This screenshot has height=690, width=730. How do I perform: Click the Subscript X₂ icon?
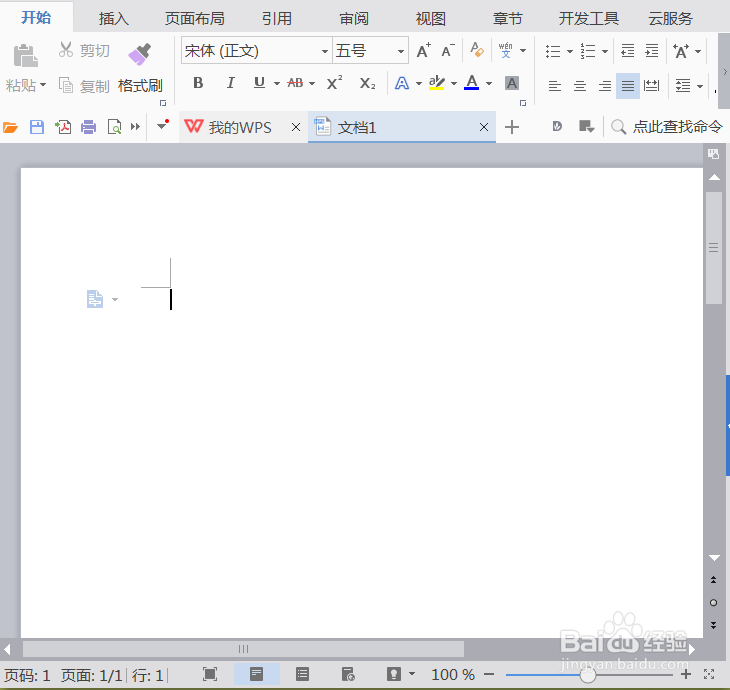pyautogui.click(x=367, y=84)
